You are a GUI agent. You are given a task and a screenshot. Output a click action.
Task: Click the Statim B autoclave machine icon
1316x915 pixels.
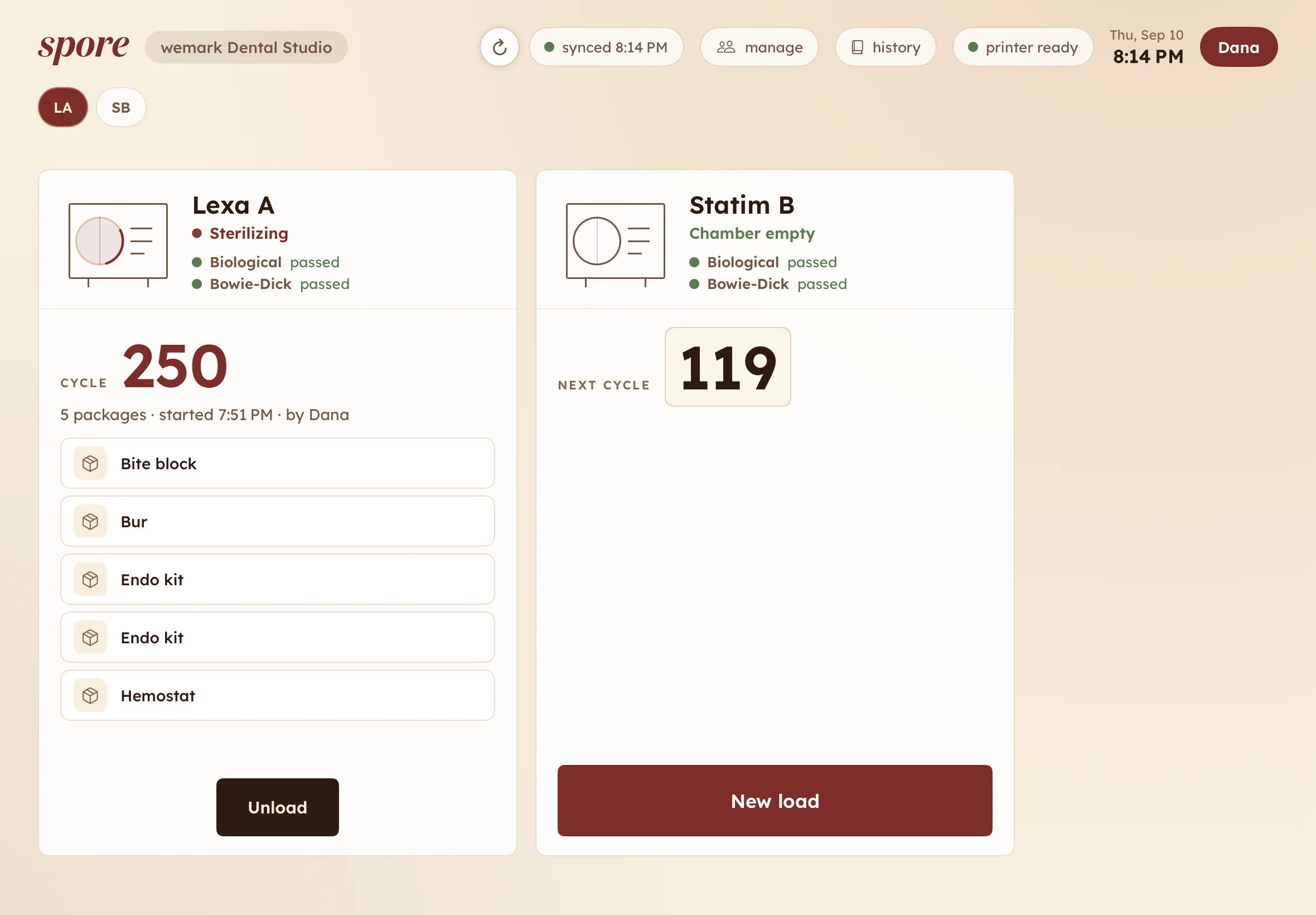point(615,244)
